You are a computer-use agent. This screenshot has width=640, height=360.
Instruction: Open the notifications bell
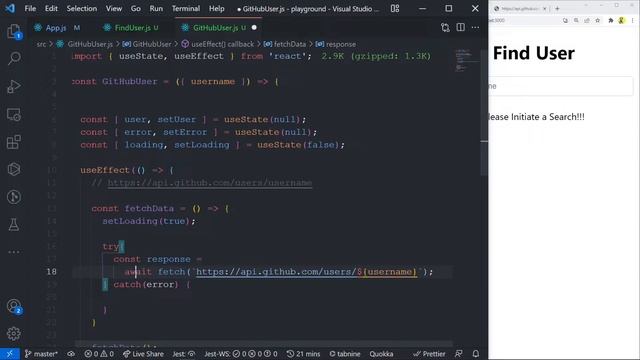point(476,354)
